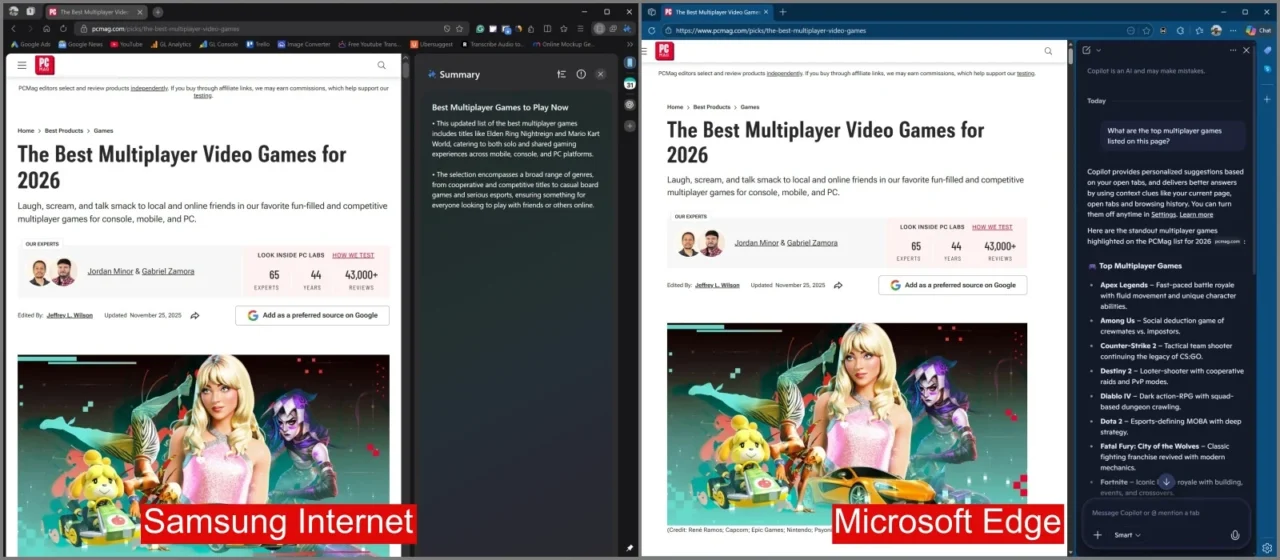1280x560 pixels.
Task: Open Copilot Settings link
Action: (x=1163, y=214)
